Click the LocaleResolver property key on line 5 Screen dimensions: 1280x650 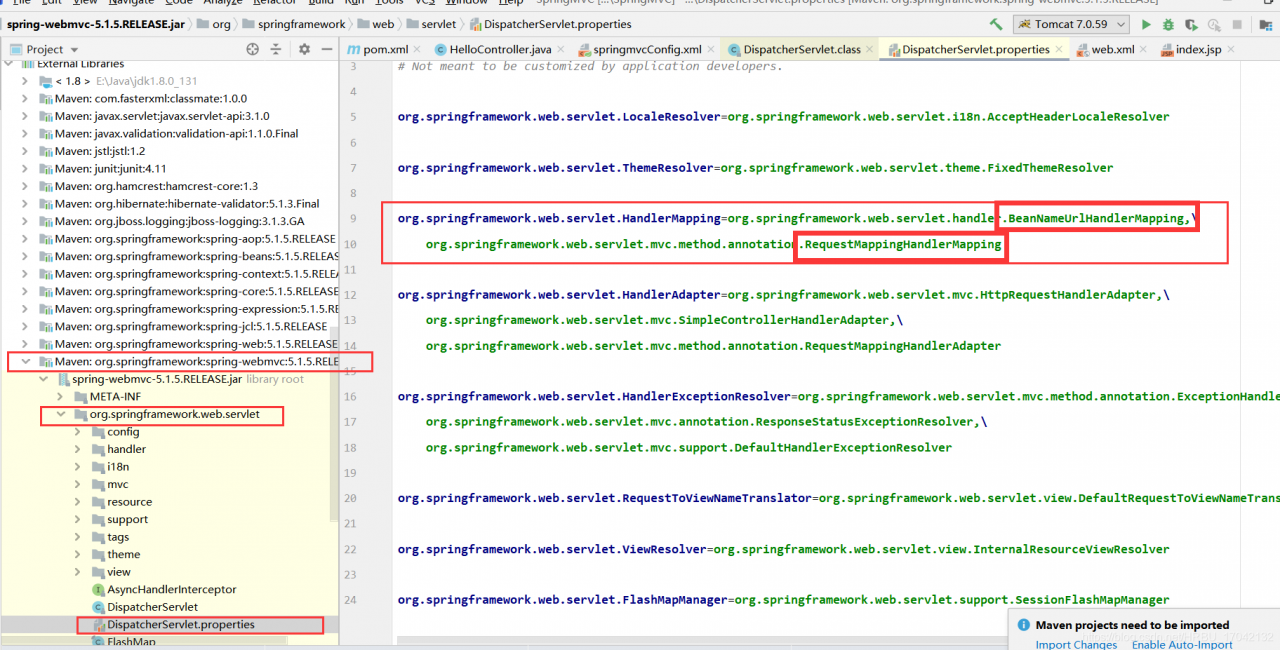pos(559,117)
